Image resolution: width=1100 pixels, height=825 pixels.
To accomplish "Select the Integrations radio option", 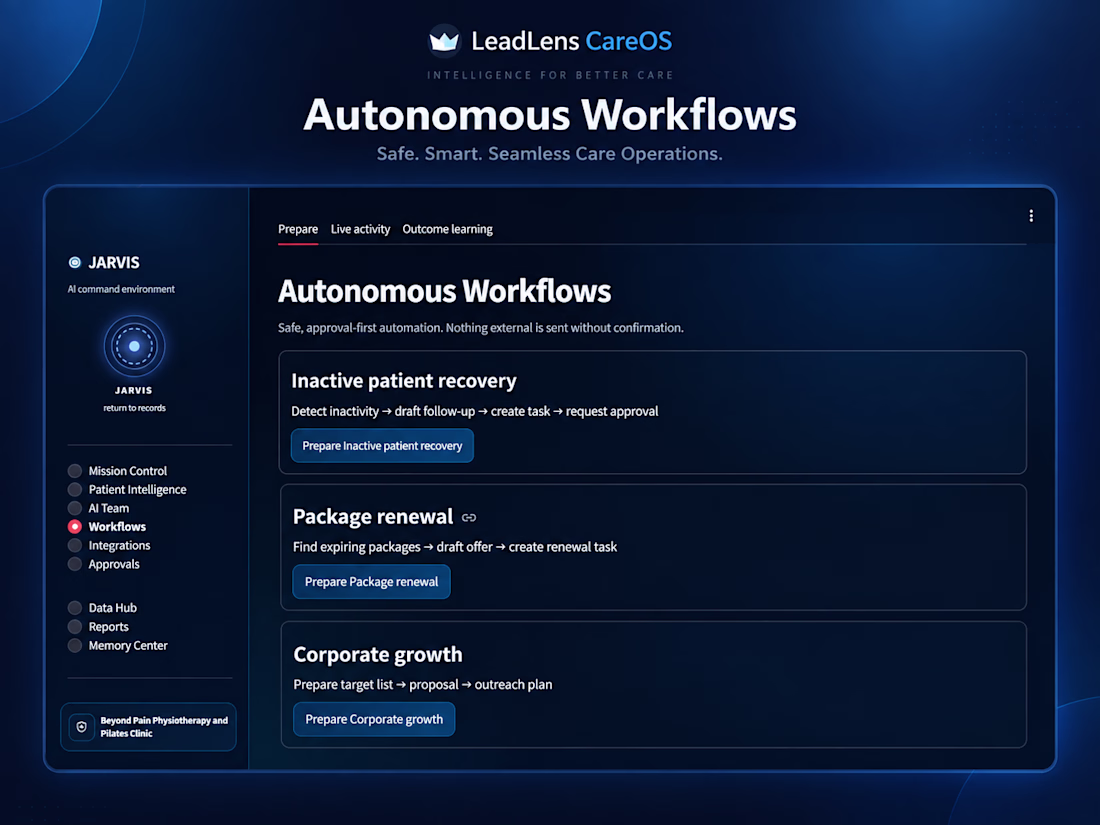I will click(74, 545).
